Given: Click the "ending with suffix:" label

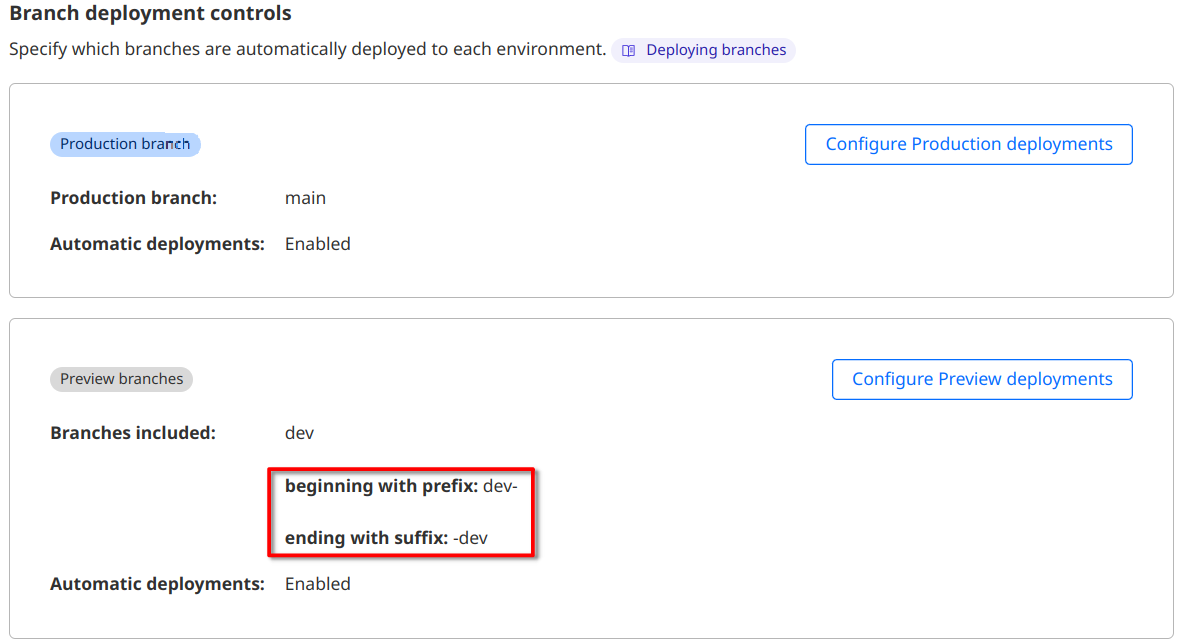Looking at the screenshot, I should 366,539.
